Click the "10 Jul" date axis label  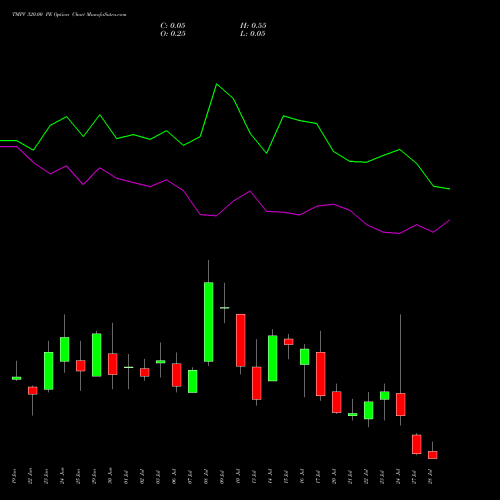tap(238, 477)
